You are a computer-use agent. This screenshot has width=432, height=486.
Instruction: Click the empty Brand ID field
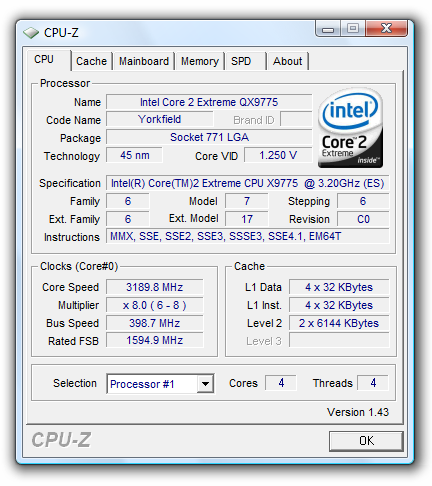[296, 119]
